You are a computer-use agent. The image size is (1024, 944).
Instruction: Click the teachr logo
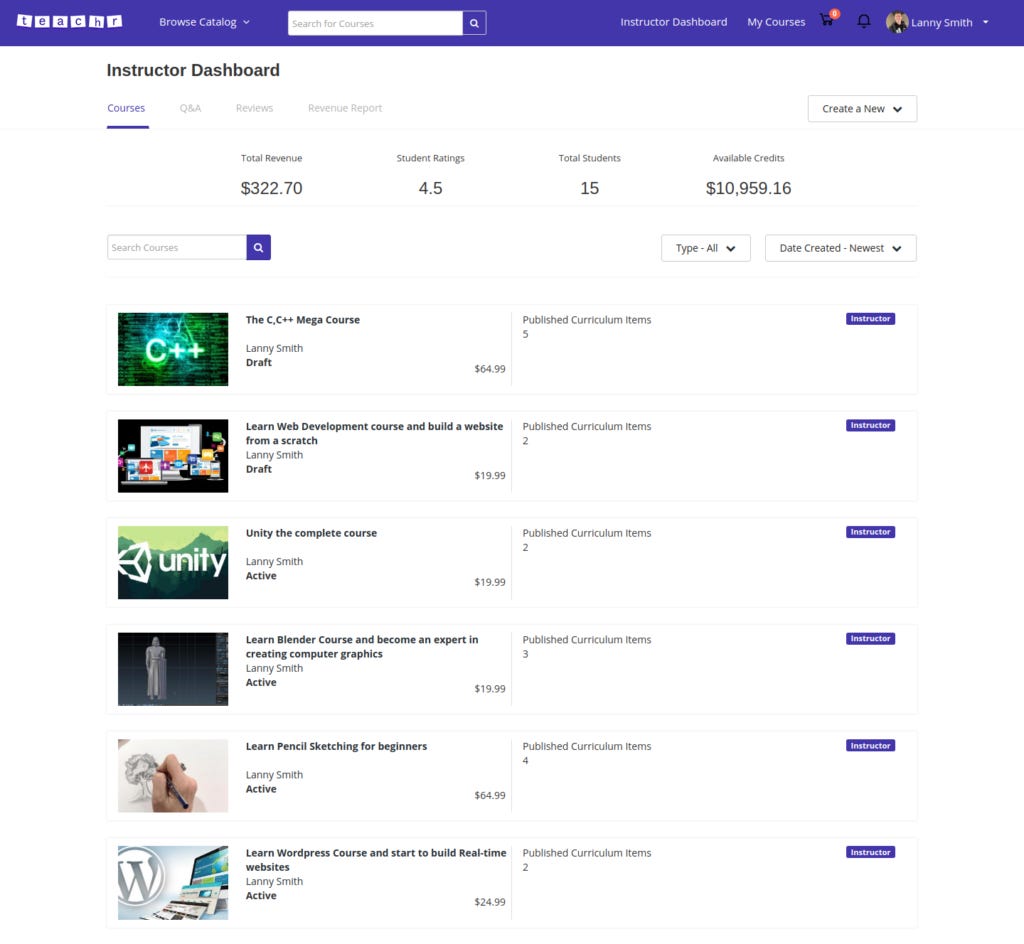[69, 22]
